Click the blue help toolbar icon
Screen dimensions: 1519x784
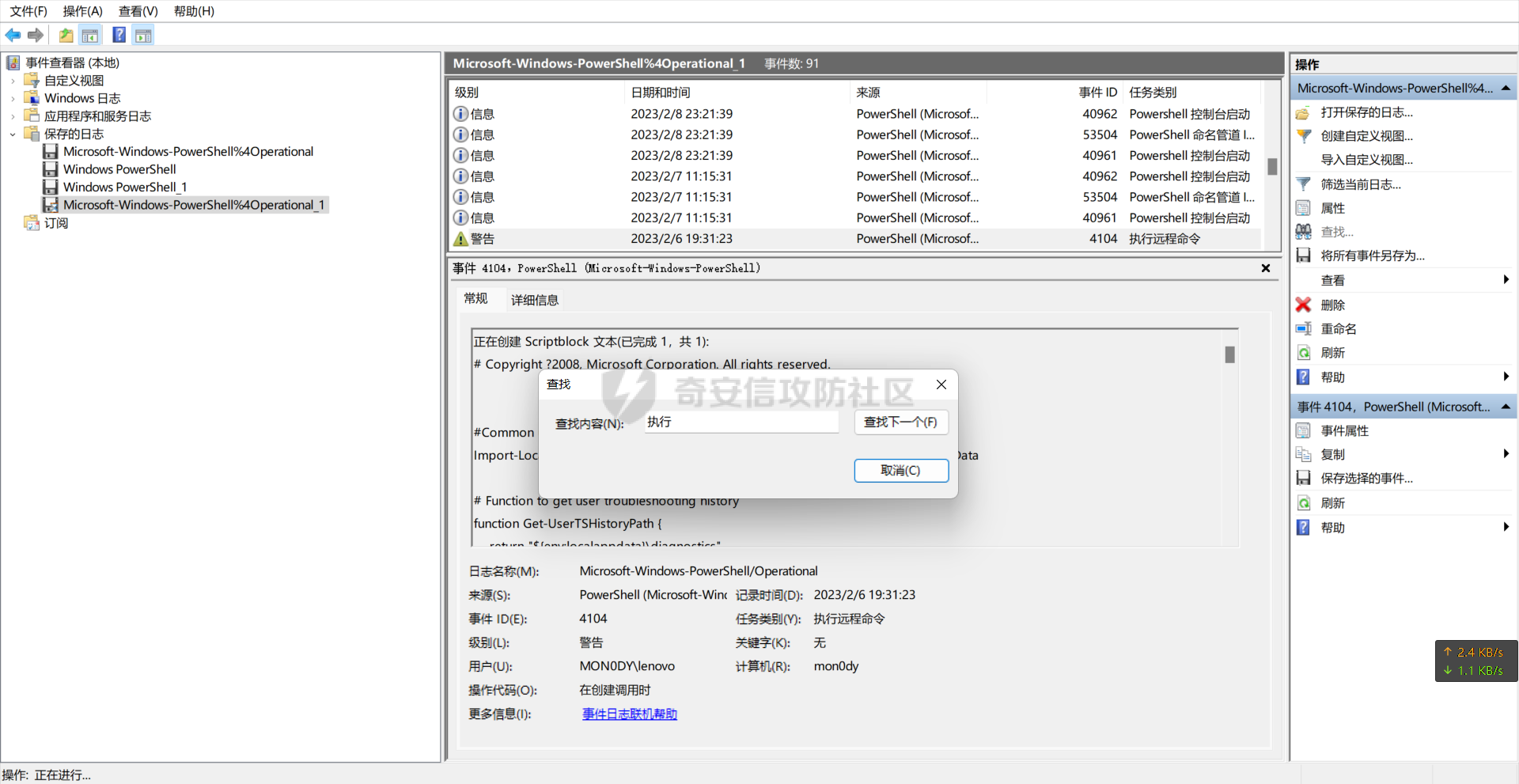click(119, 35)
